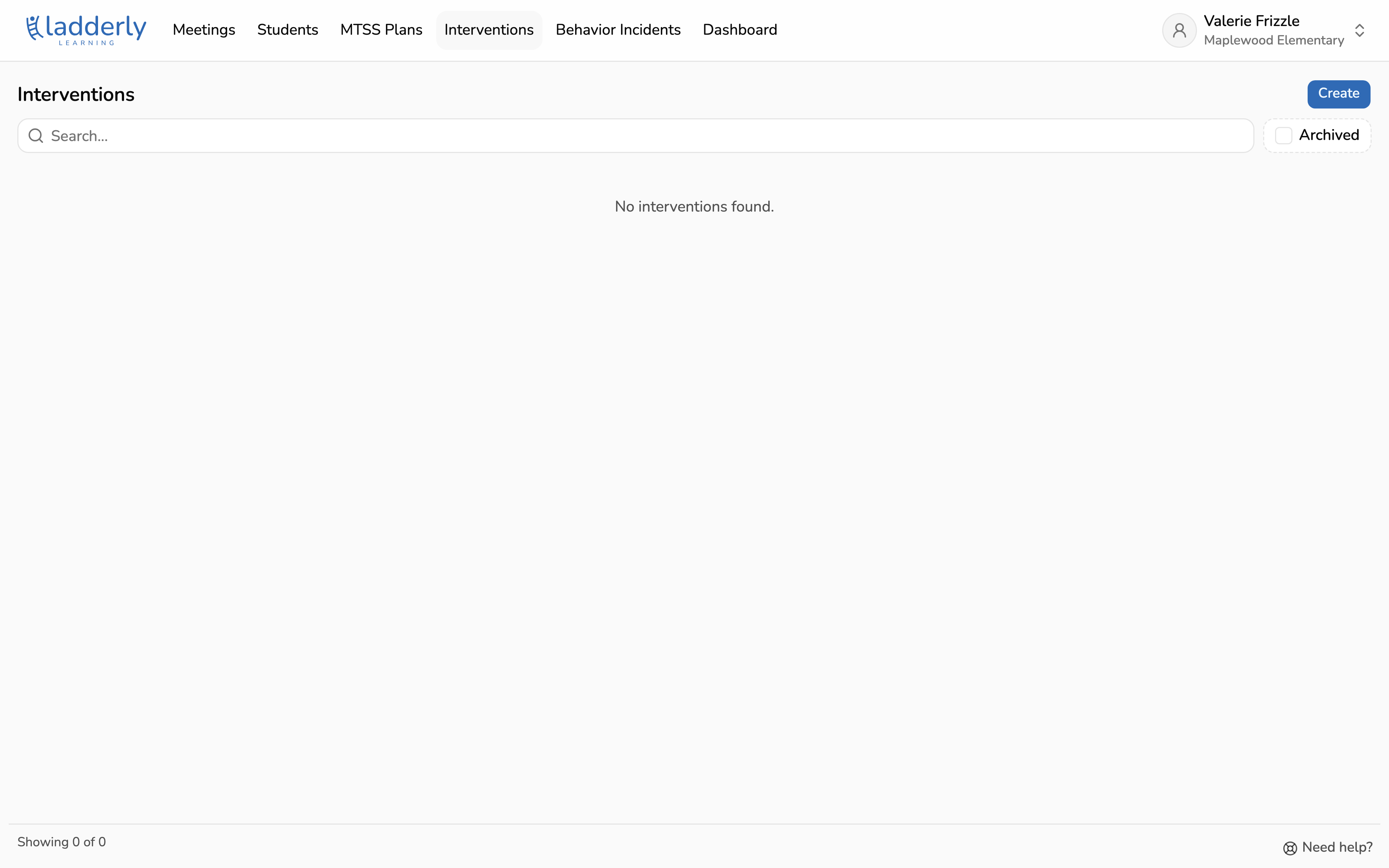Navigate to the Dashboard
This screenshot has width=1389, height=868.
740,30
